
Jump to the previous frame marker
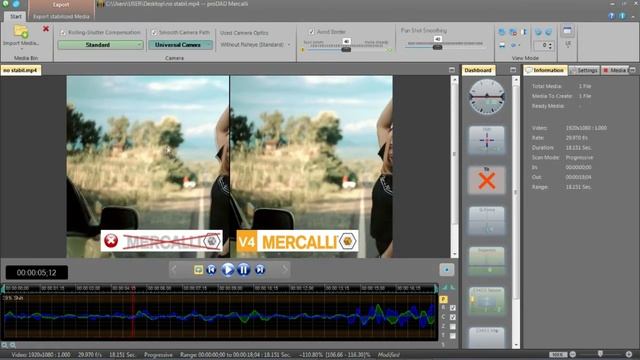pyautogui.click(x=211, y=269)
